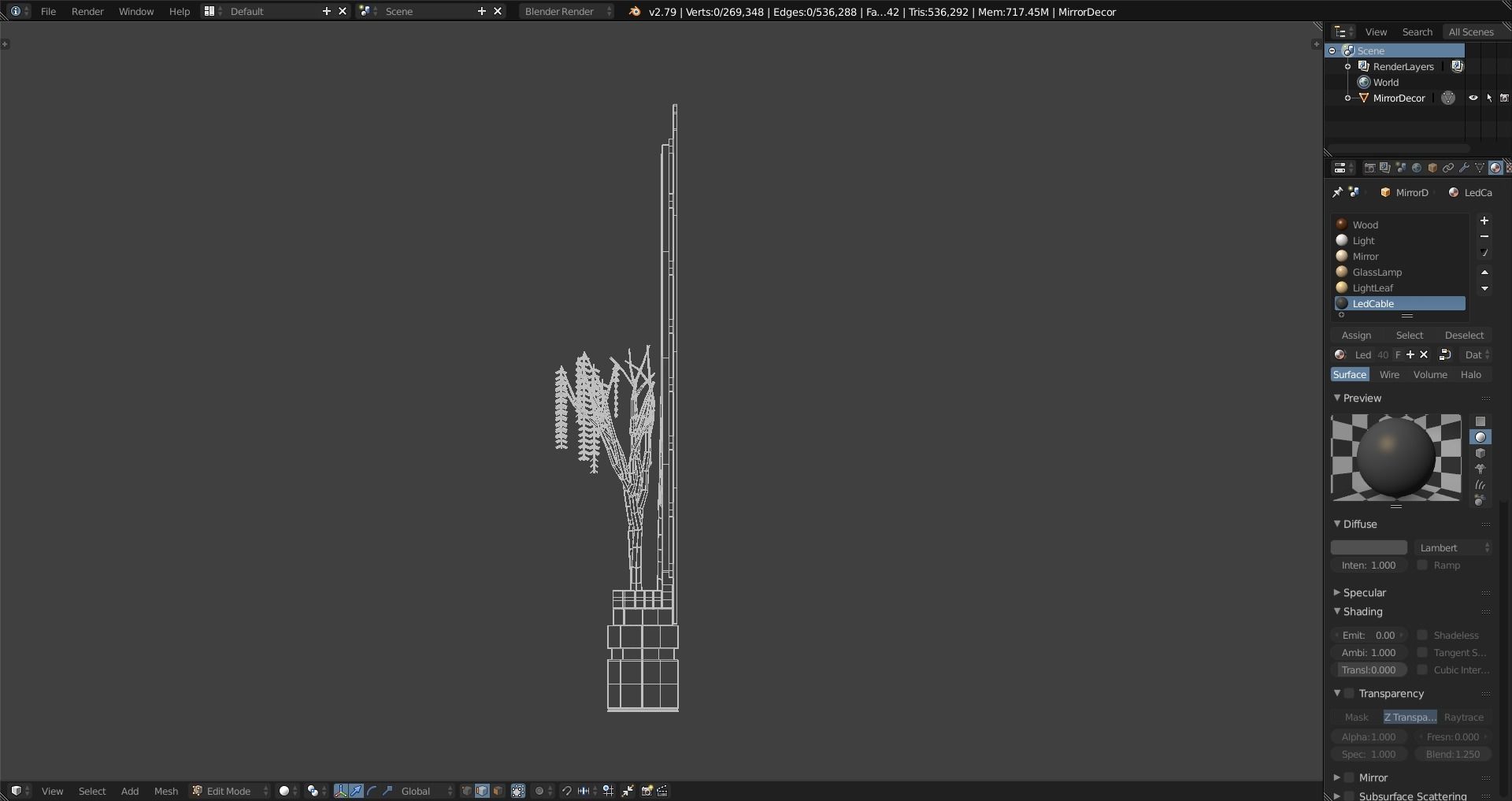This screenshot has height=801, width=1512.
Task: Open Global transform orientation dropdown
Action: (426, 791)
